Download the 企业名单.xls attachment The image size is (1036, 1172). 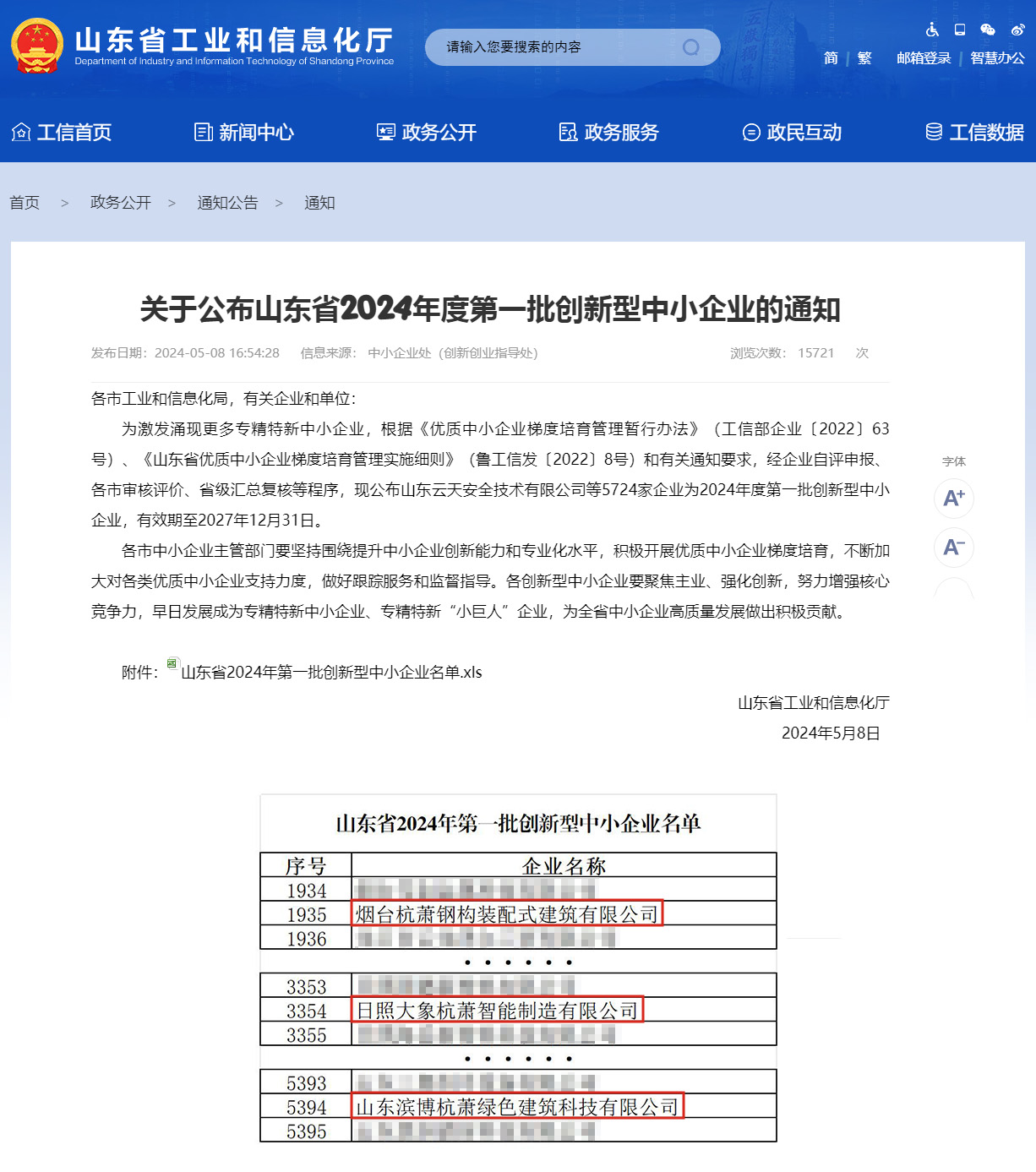(x=331, y=673)
